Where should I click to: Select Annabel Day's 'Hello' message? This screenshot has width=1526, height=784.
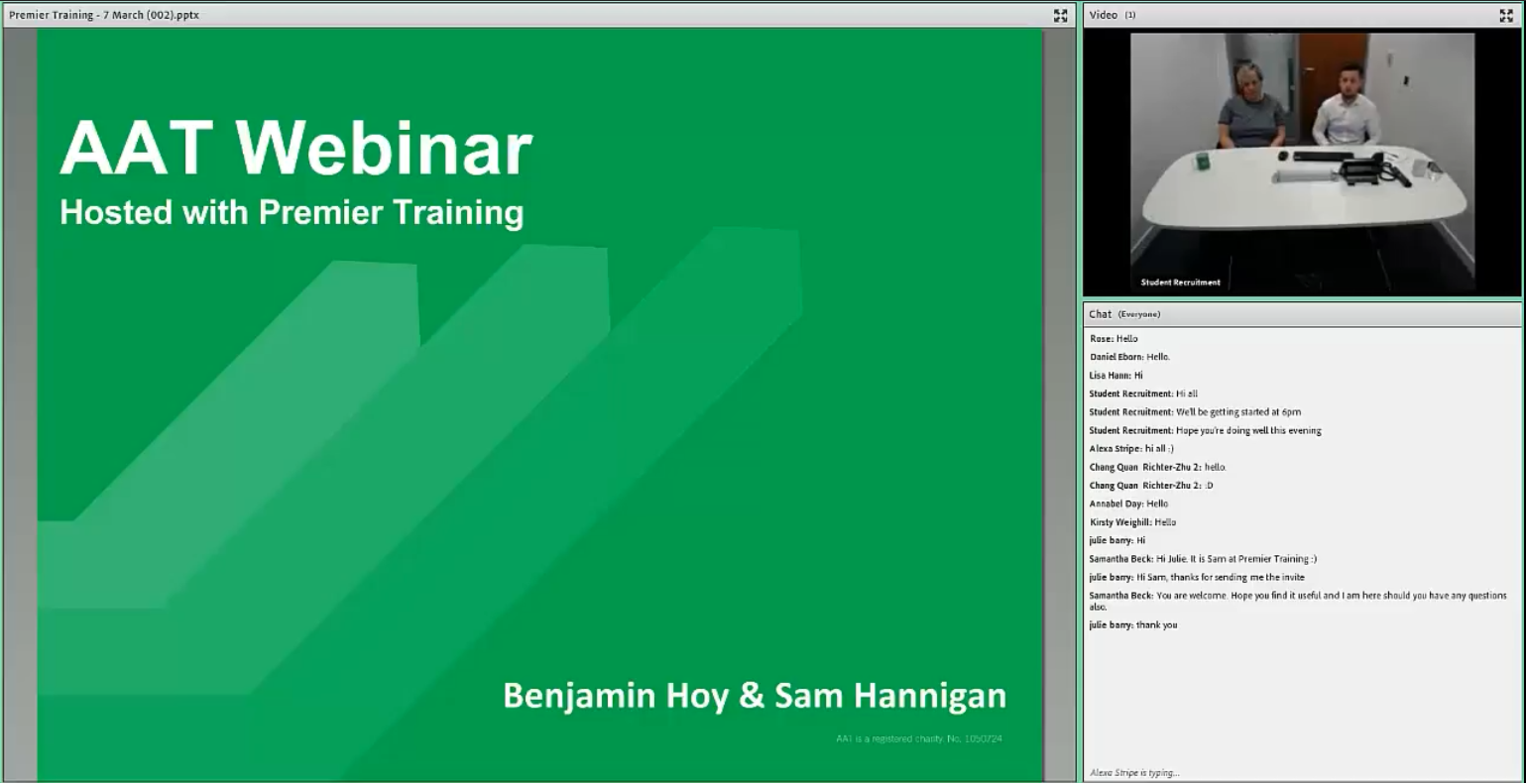[x=1128, y=504]
